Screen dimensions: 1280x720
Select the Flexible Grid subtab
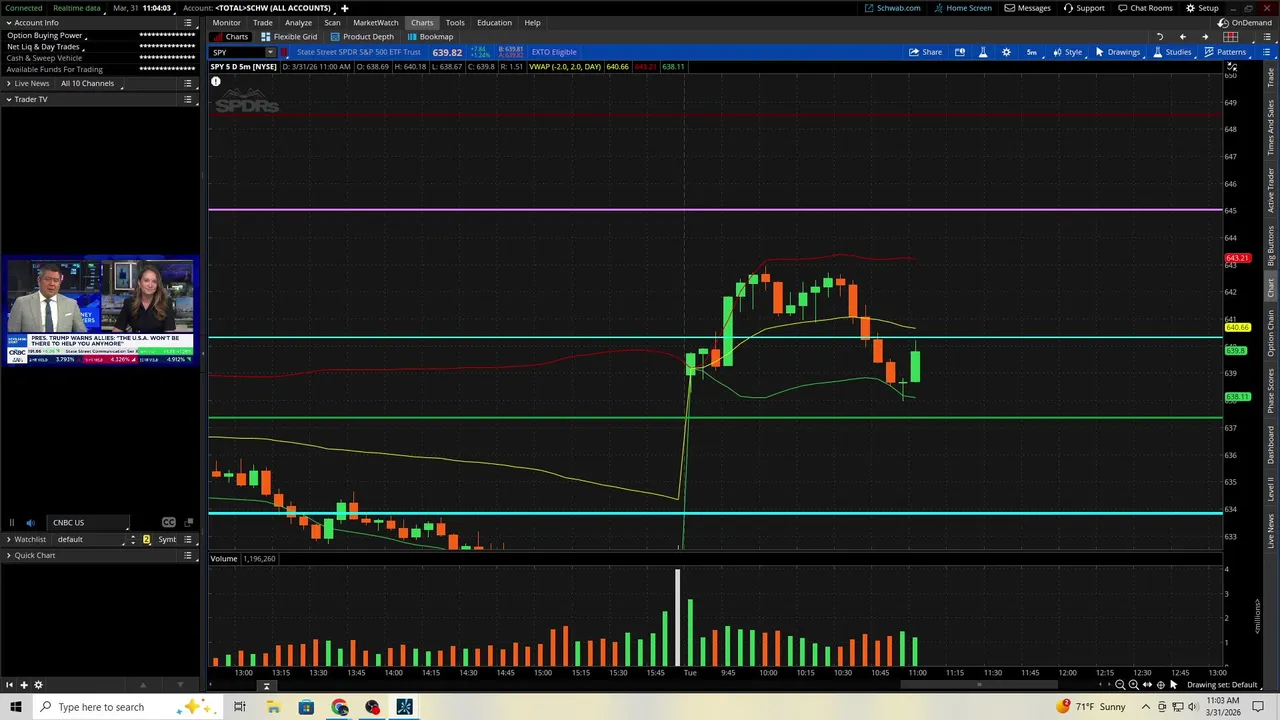pos(289,37)
